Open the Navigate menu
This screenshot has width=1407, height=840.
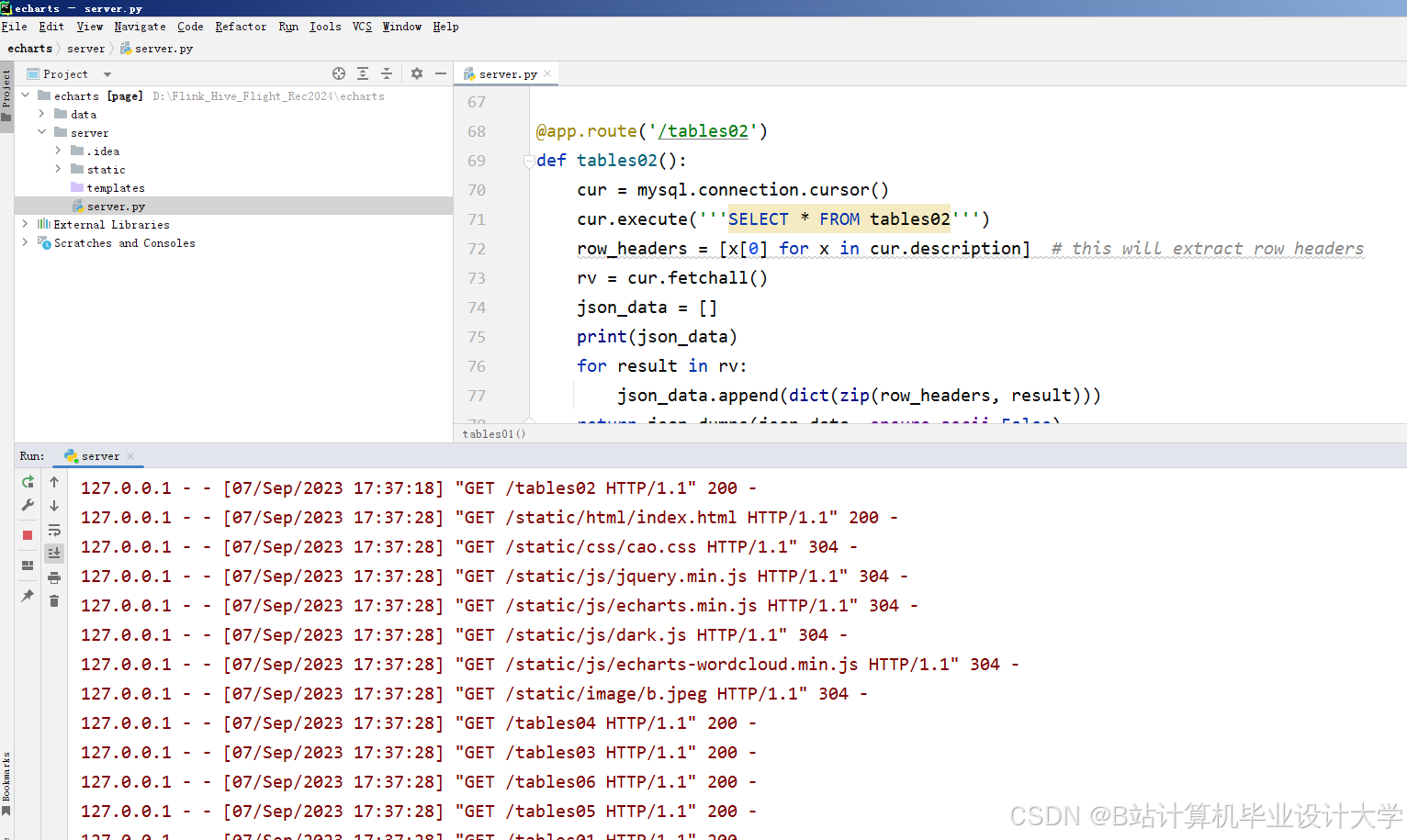click(140, 27)
